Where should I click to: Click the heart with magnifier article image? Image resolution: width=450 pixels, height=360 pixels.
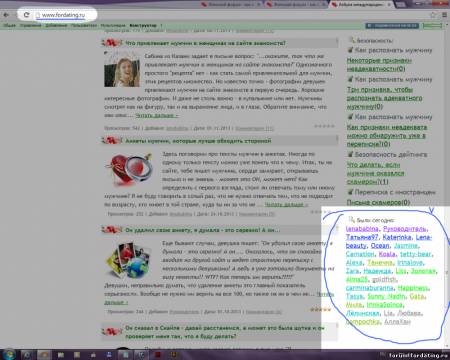(129, 169)
